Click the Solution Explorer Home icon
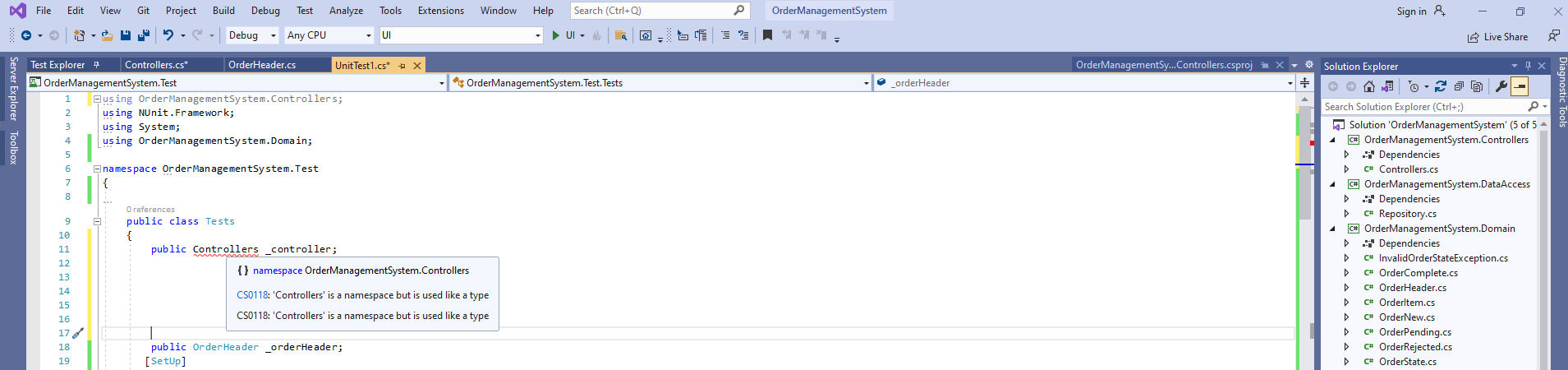 coord(1369,86)
